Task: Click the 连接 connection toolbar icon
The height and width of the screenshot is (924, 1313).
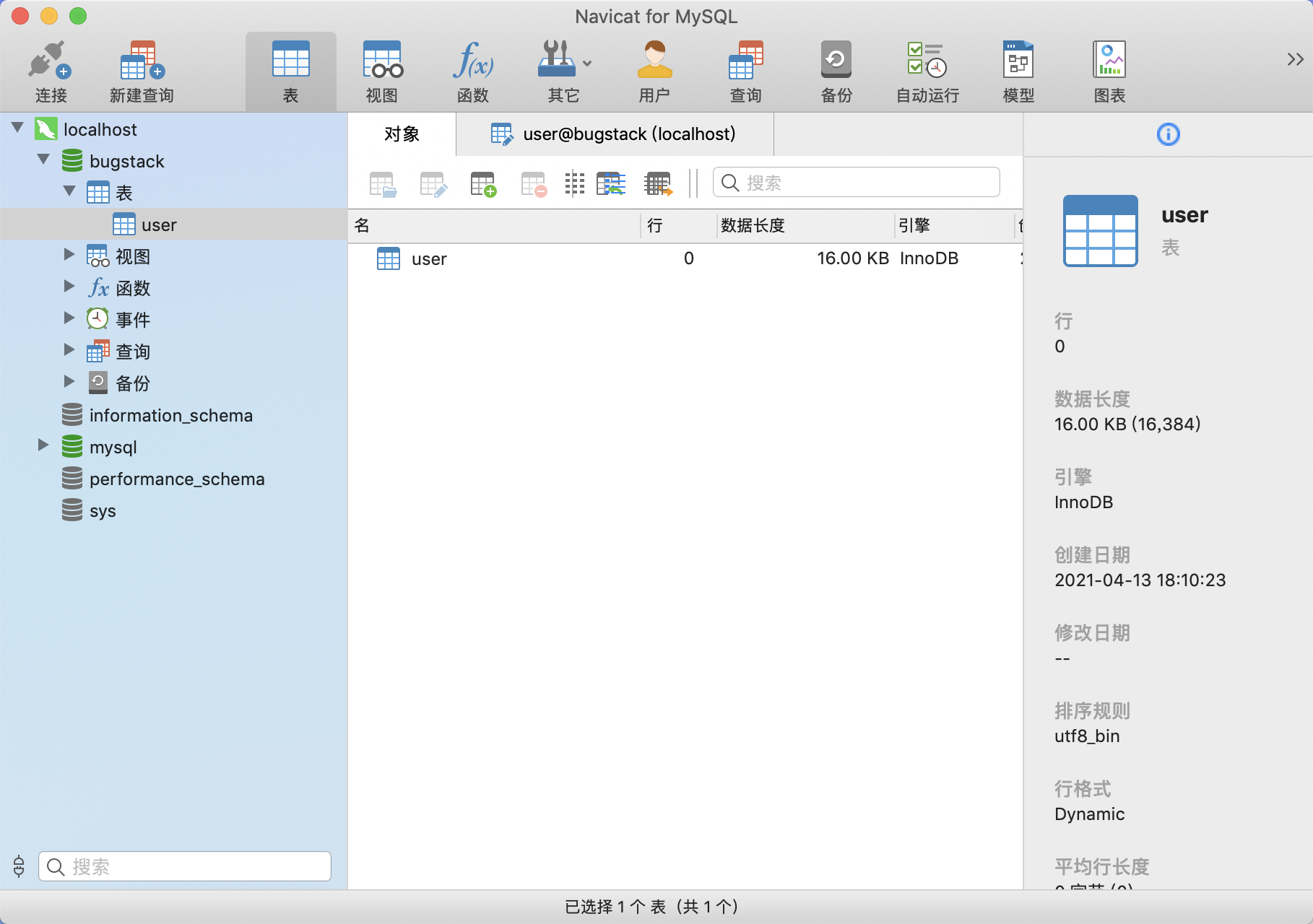Action: (51, 71)
